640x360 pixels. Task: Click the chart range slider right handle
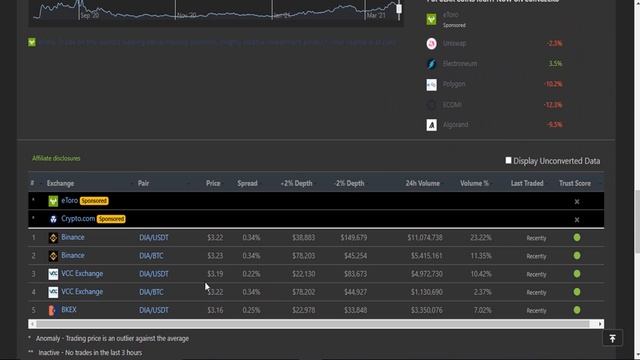tap(399, 9)
